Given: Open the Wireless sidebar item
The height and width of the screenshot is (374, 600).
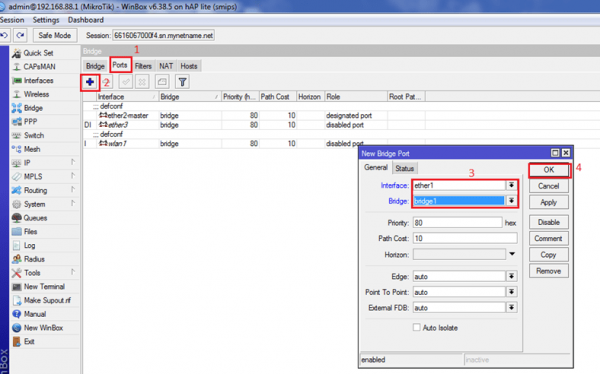Looking at the screenshot, I should (36, 94).
